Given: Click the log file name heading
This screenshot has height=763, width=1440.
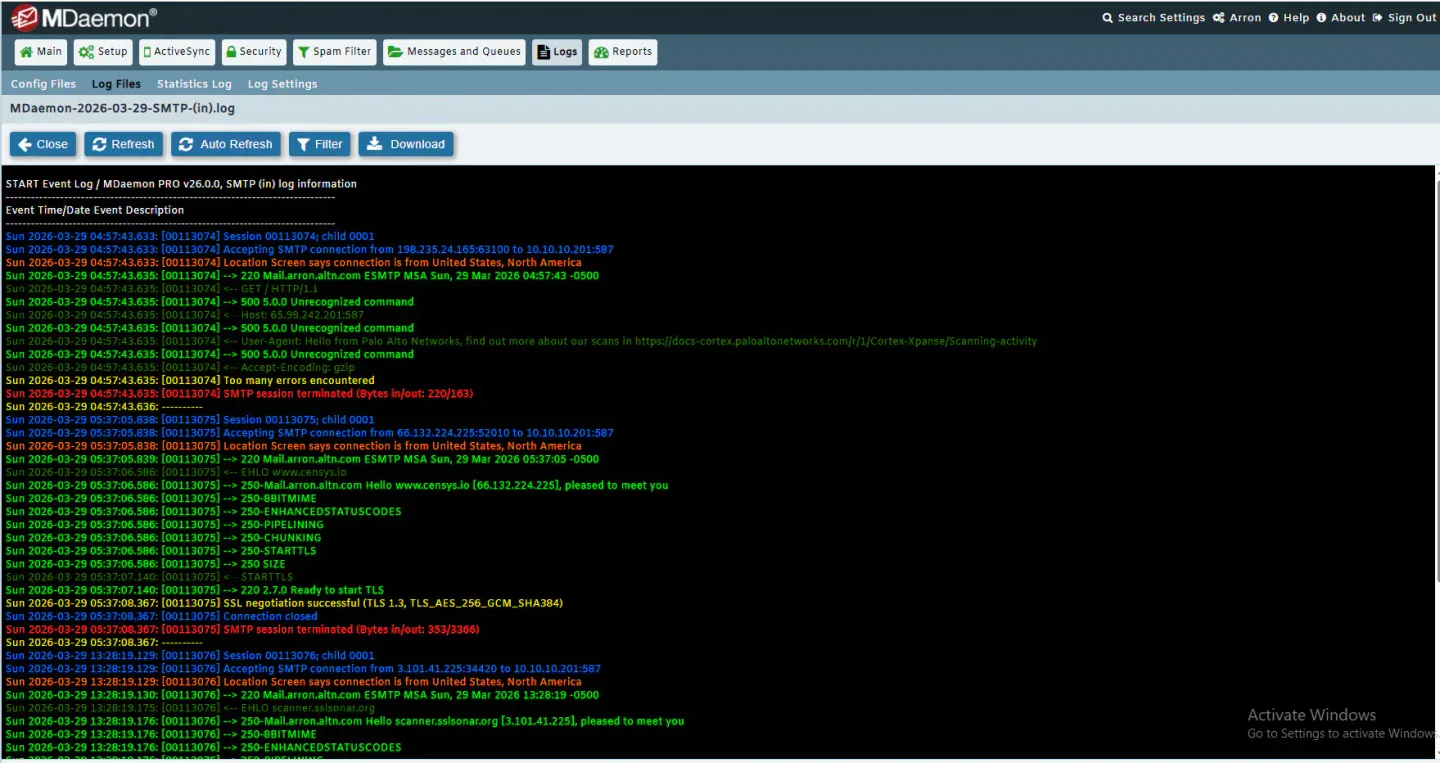Looking at the screenshot, I should pos(122,108).
